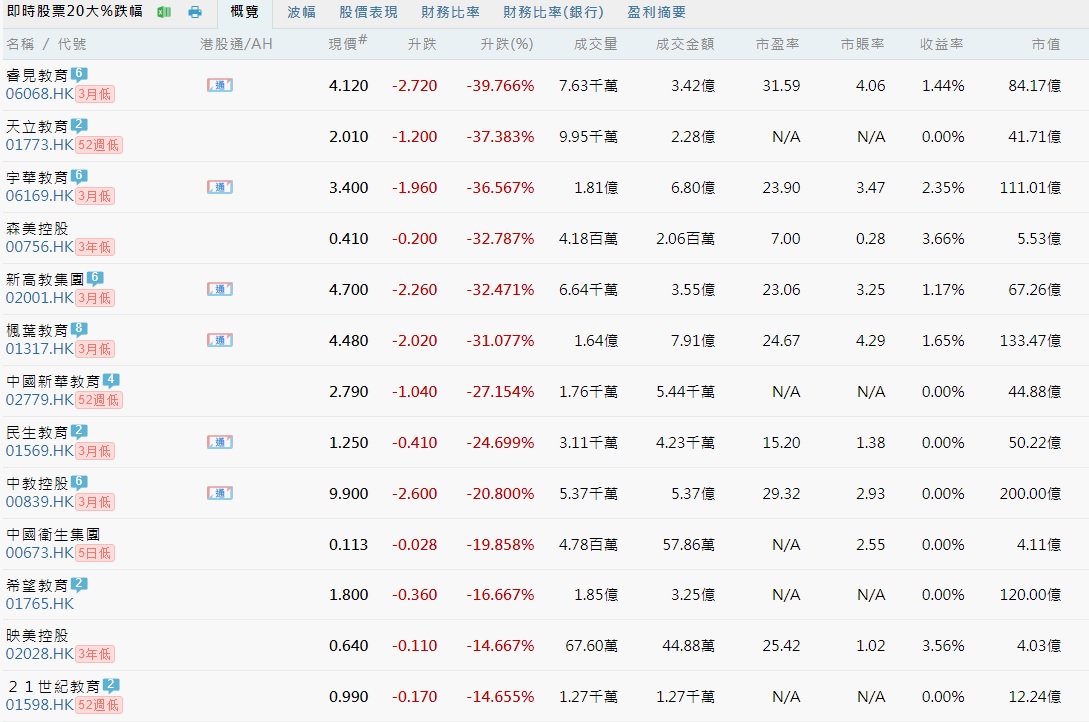Click the 200.00億 market cap value

click(x=1030, y=494)
